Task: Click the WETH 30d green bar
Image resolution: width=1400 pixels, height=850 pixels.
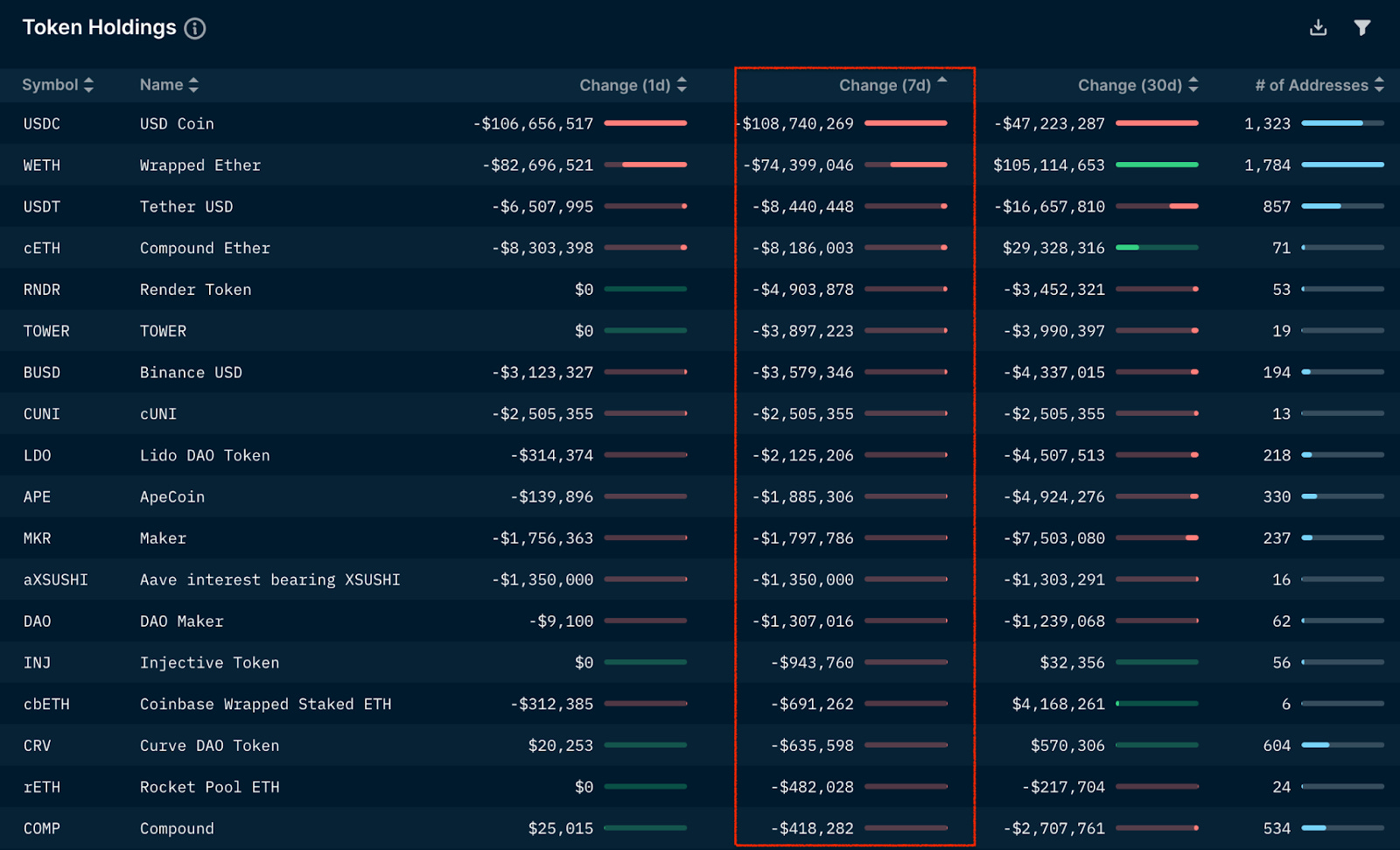Action: pos(1157,165)
